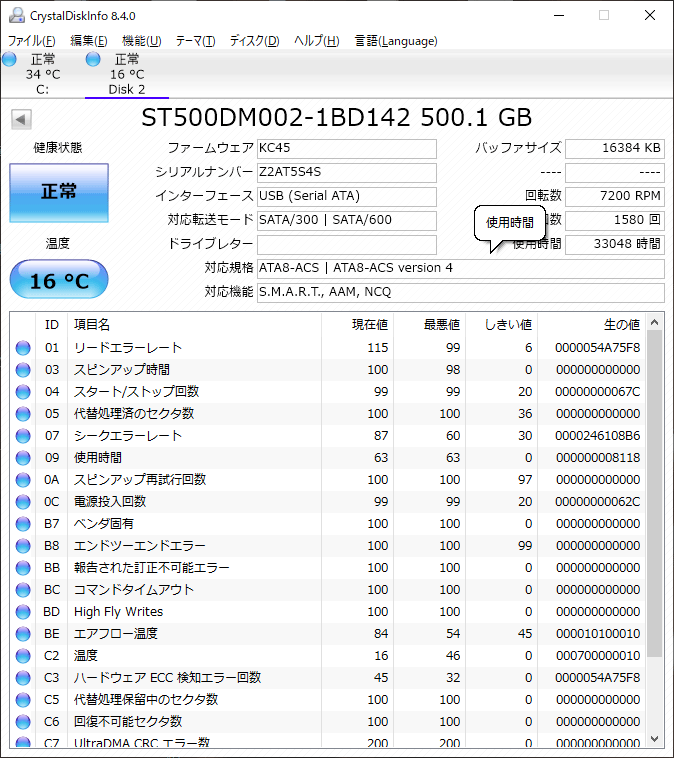Click status orb for ベンダ固有 row

[23, 524]
